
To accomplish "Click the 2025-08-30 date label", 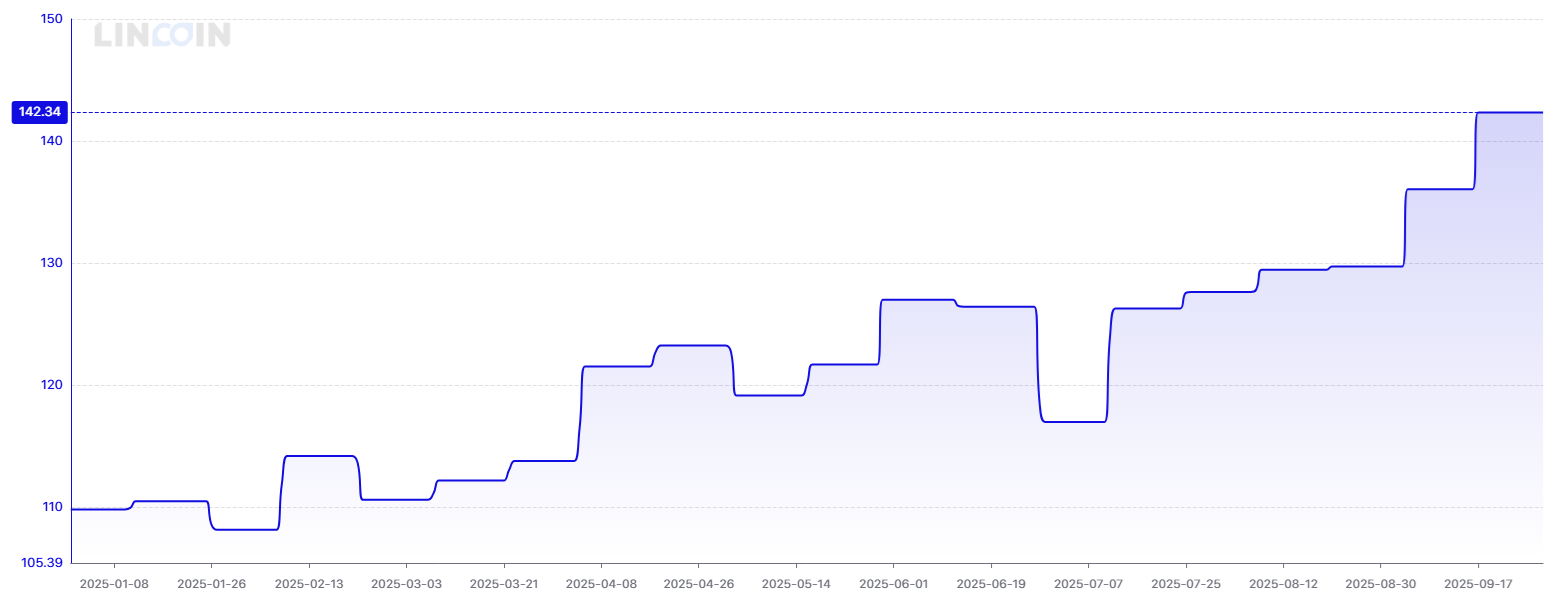I will [x=1380, y=583].
